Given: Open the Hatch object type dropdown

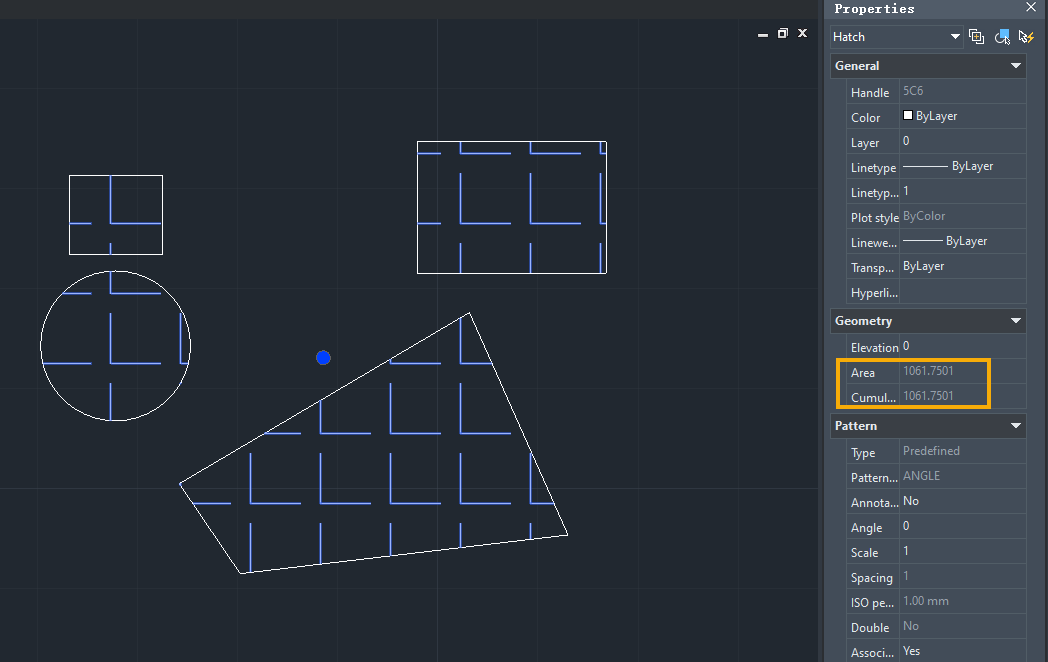Looking at the screenshot, I should (896, 37).
